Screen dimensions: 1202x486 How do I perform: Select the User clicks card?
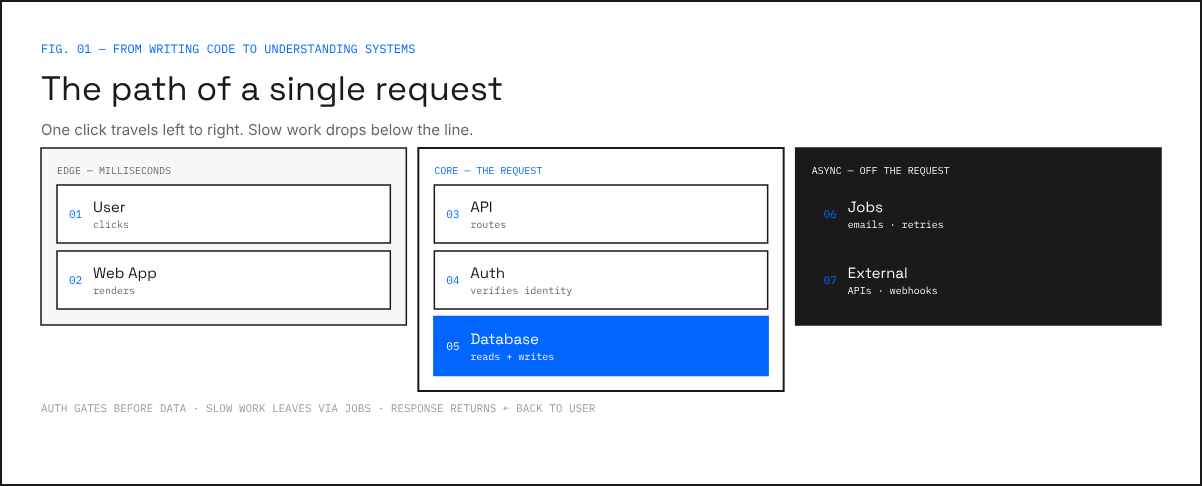click(223, 214)
